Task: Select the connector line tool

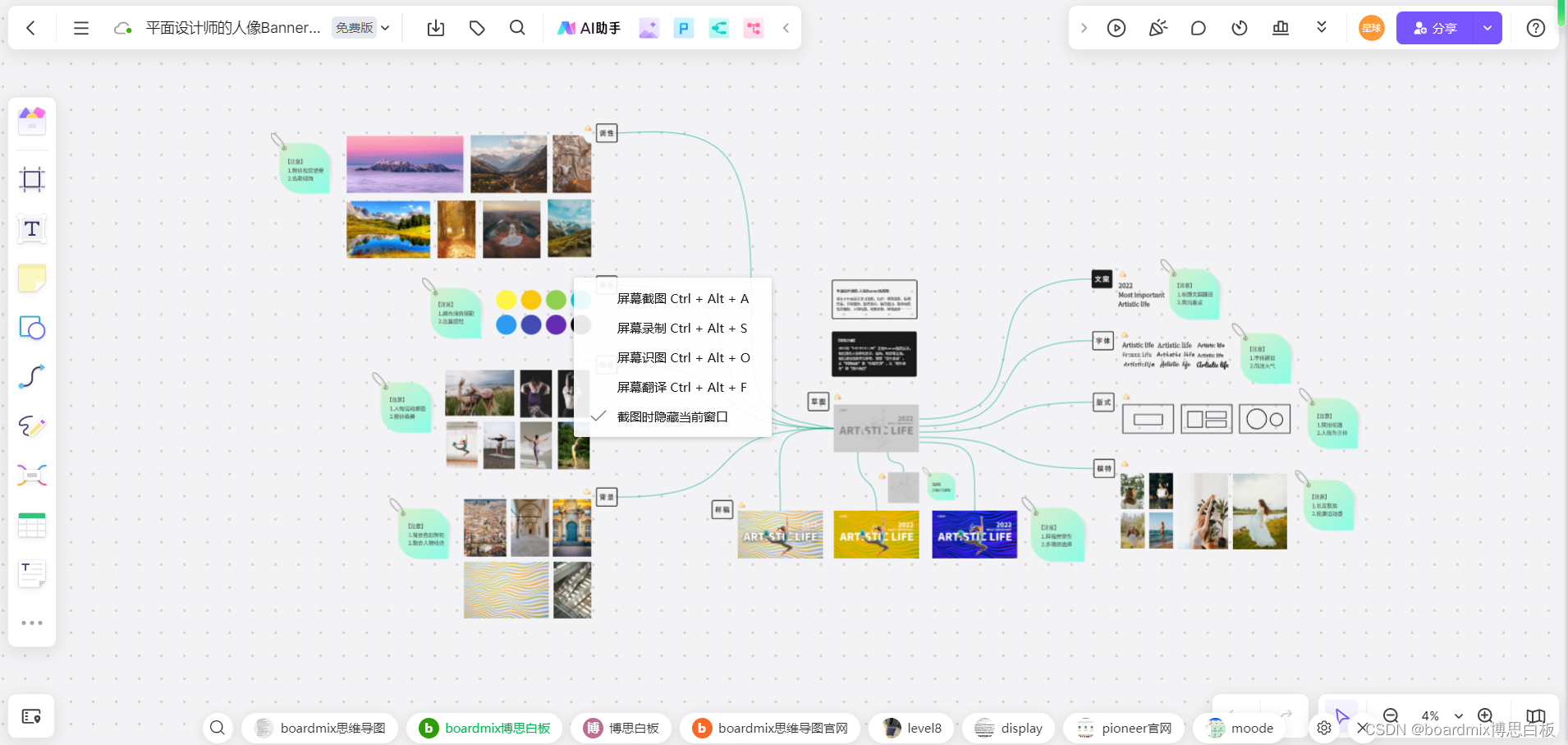Action: [x=32, y=376]
